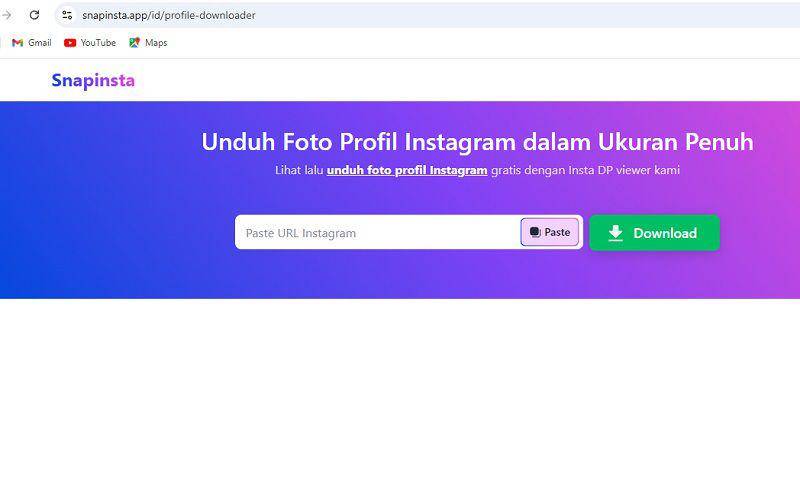Open the Gmail bookmark

point(32,43)
